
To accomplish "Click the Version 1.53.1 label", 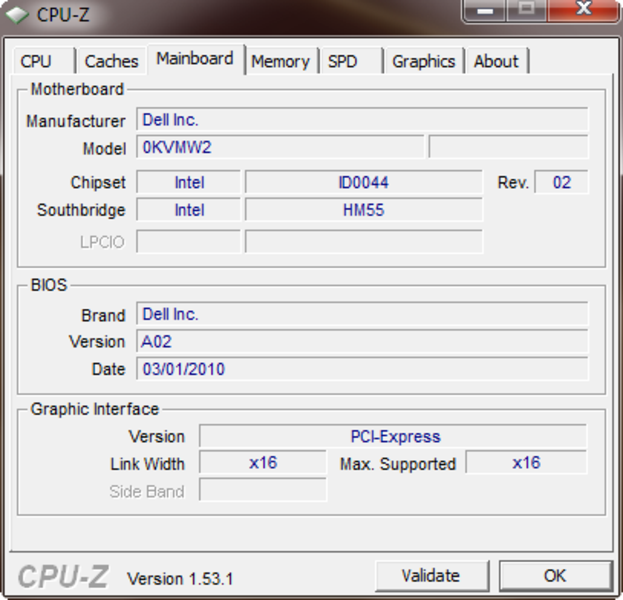I will coord(180,579).
